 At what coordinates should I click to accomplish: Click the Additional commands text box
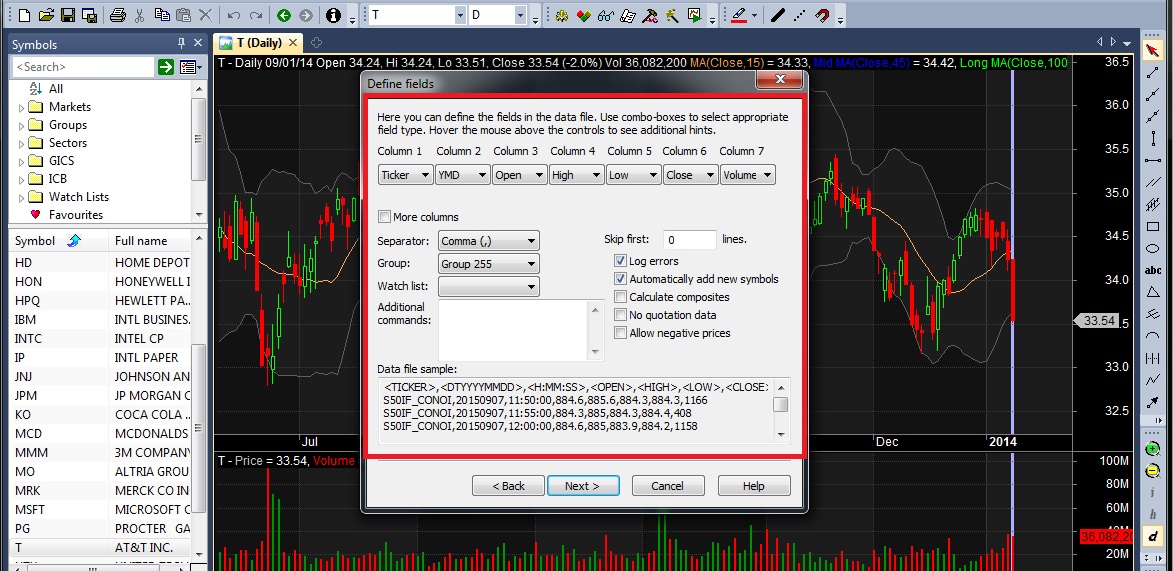[x=521, y=330]
